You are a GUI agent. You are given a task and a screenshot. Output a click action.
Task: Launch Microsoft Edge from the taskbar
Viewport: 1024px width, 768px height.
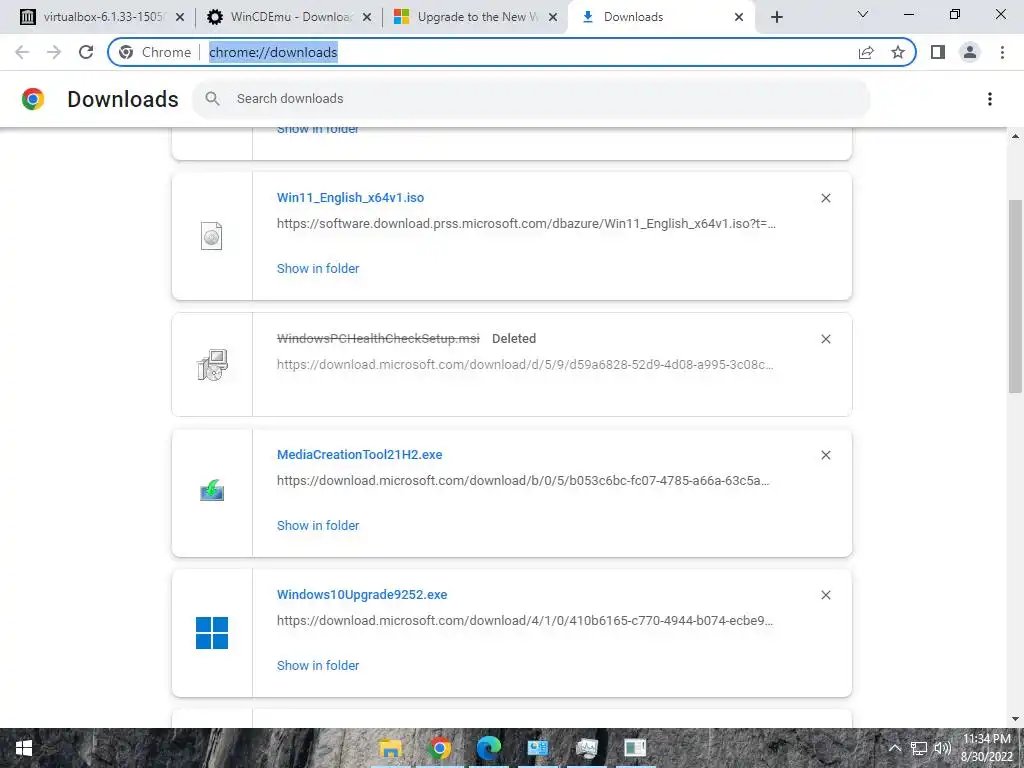pyautogui.click(x=488, y=748)
